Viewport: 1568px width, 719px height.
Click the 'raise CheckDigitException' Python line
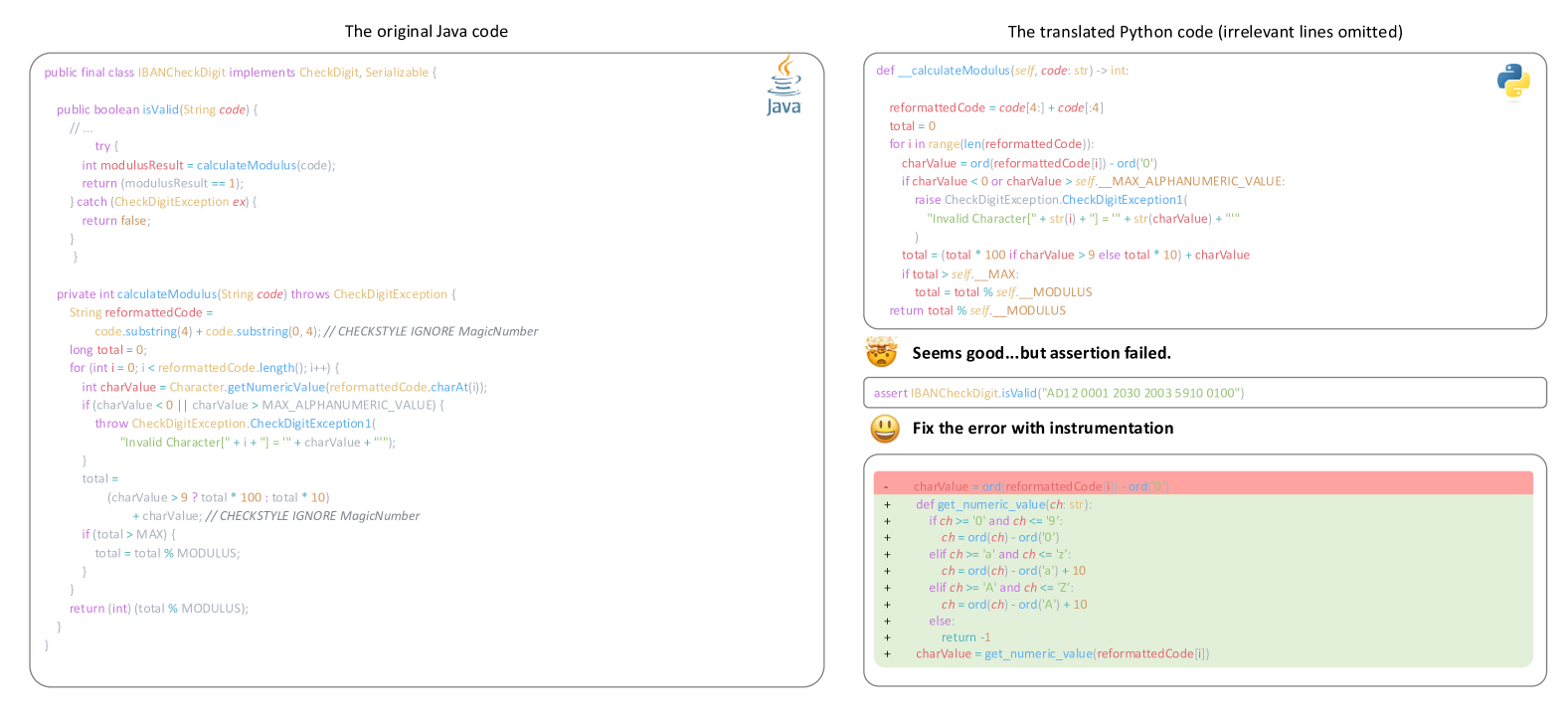(1050, 200)
